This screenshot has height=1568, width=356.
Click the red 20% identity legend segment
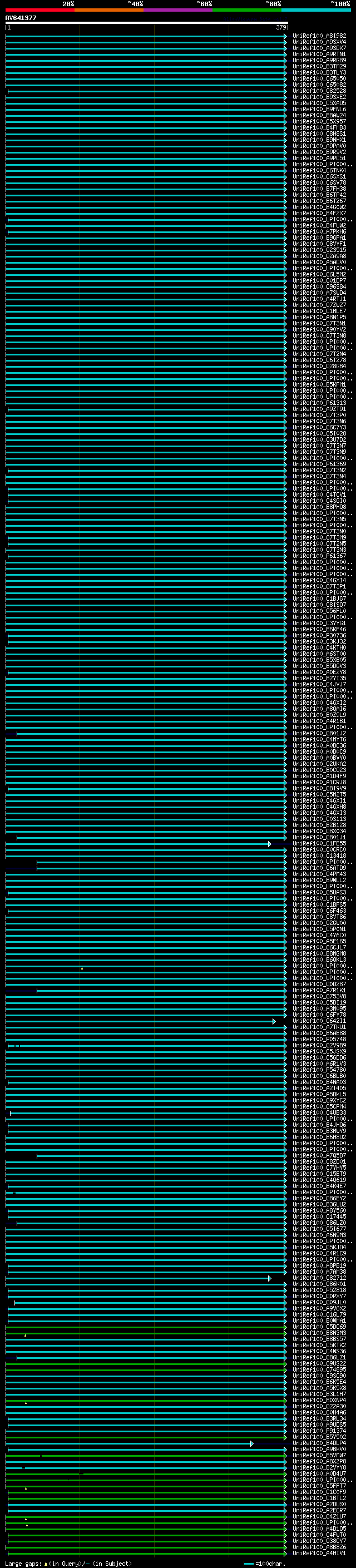[x=39, y=10]
